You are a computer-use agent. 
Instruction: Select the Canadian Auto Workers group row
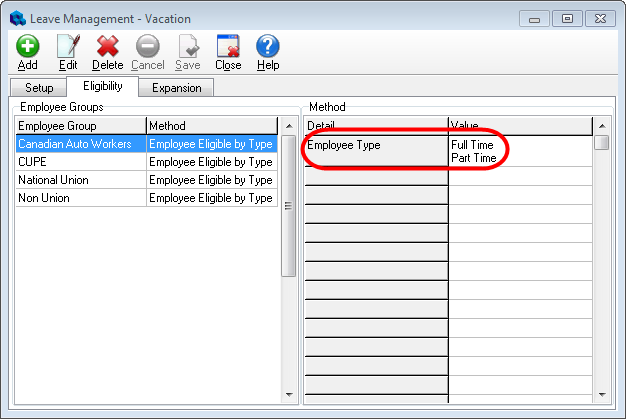[80, 144]
